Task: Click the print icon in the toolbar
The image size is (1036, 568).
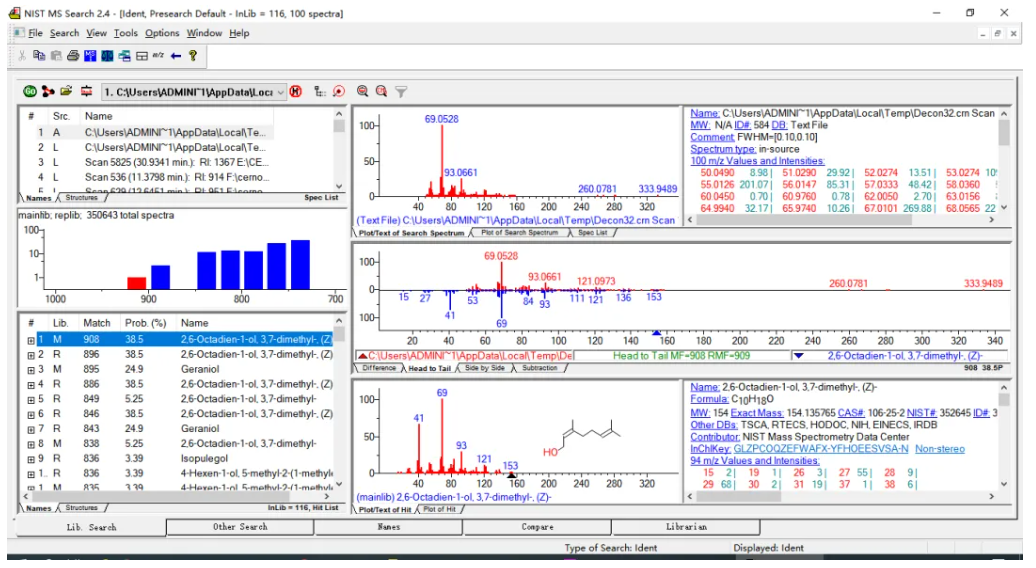Action: coord(73,56)
